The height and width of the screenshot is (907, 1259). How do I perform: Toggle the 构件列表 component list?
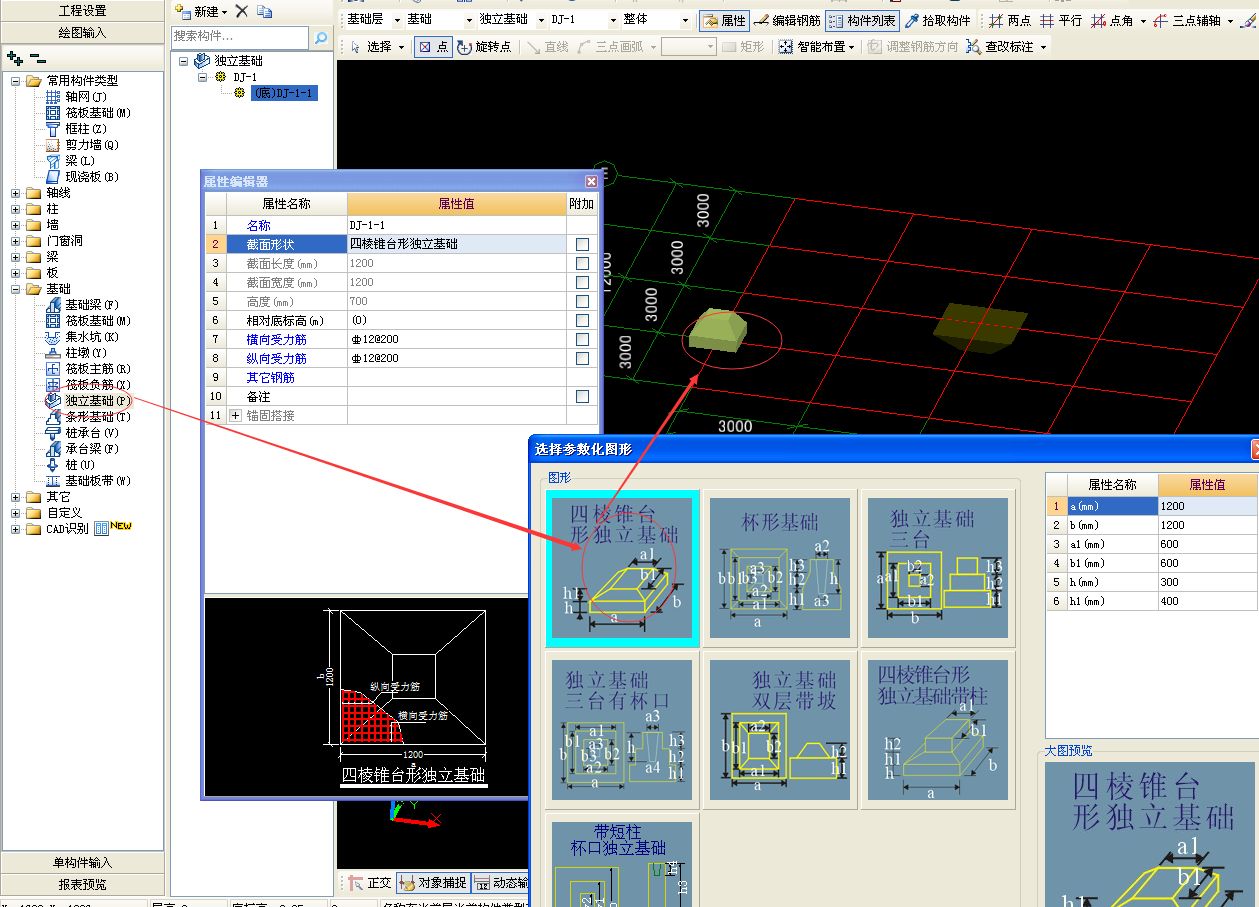click(862, 21)
